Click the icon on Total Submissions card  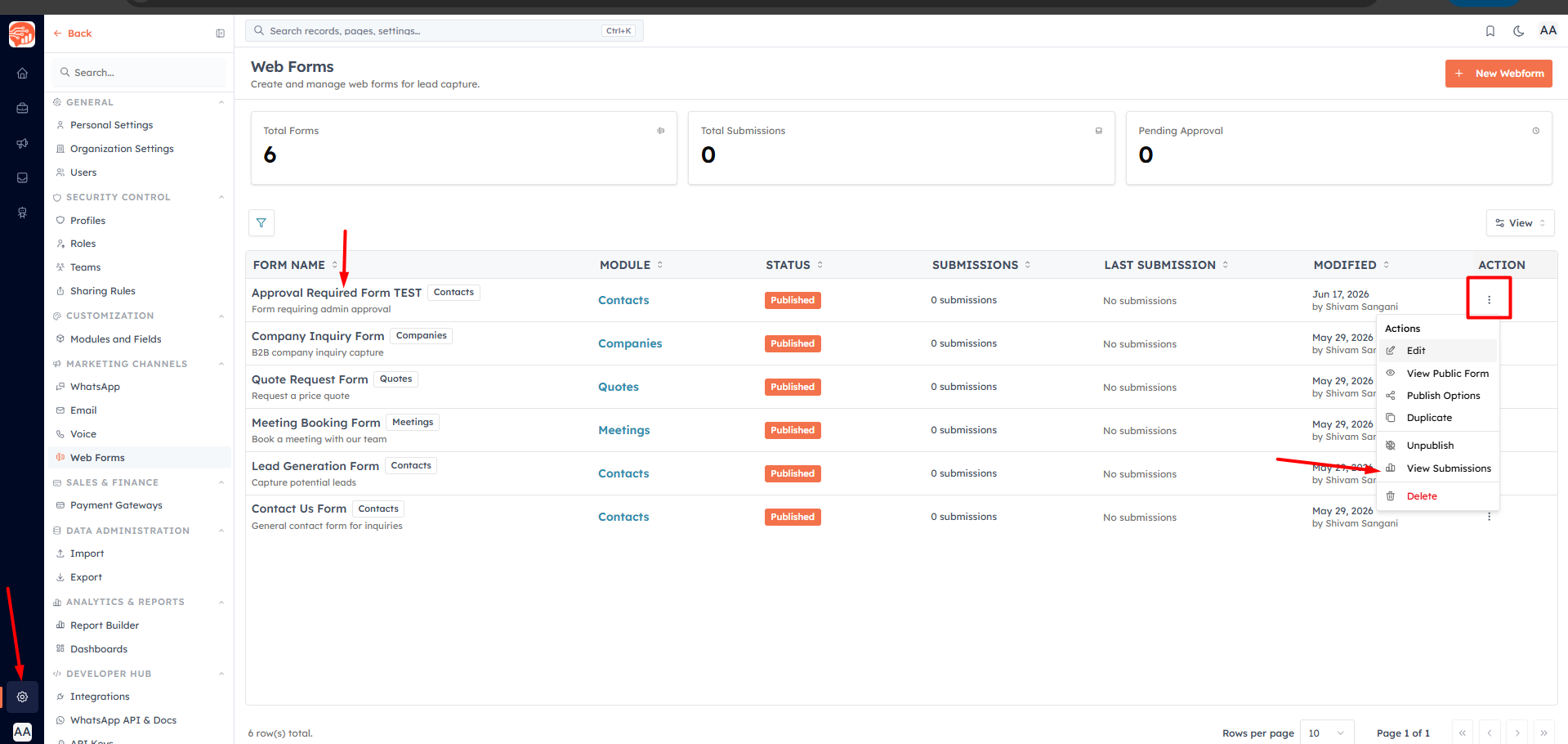1098,131
